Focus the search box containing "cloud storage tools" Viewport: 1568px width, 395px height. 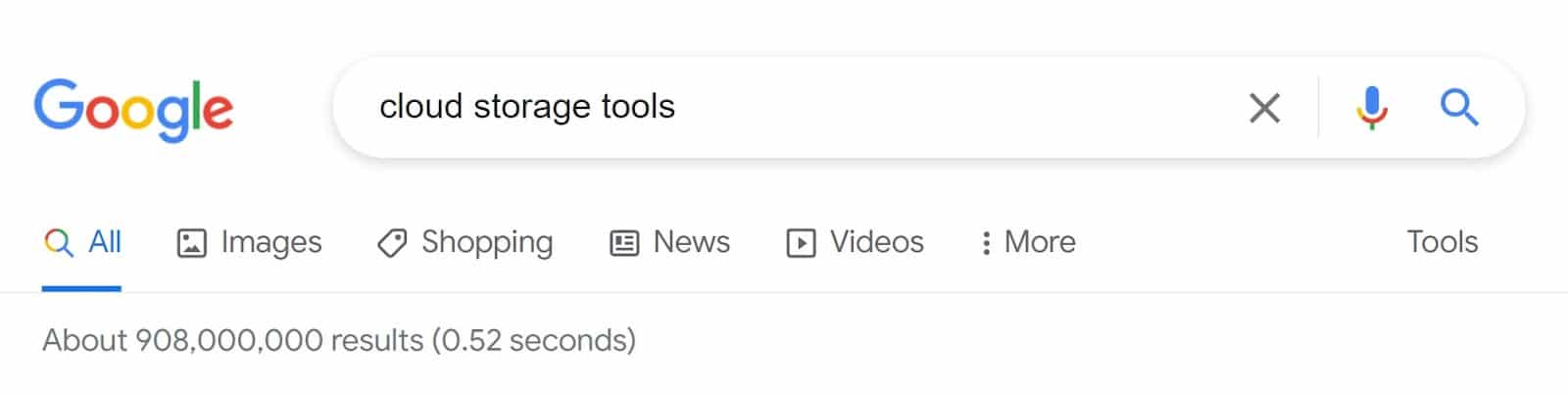click(784, 107)
